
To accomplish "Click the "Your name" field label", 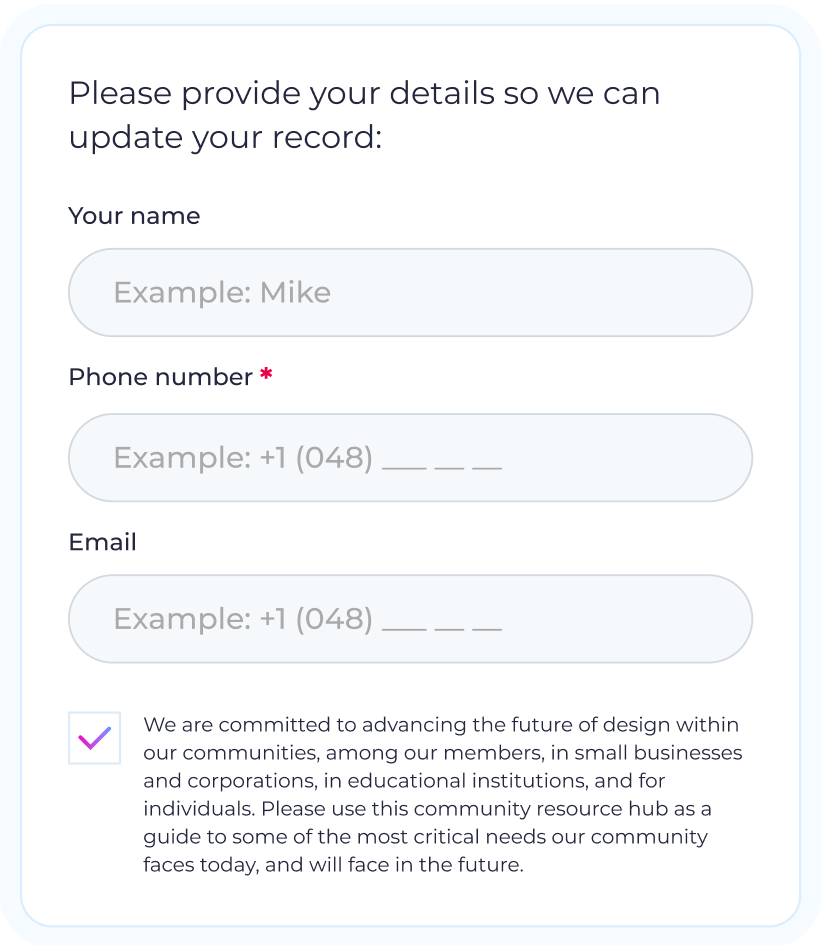I will pos(134,216).
